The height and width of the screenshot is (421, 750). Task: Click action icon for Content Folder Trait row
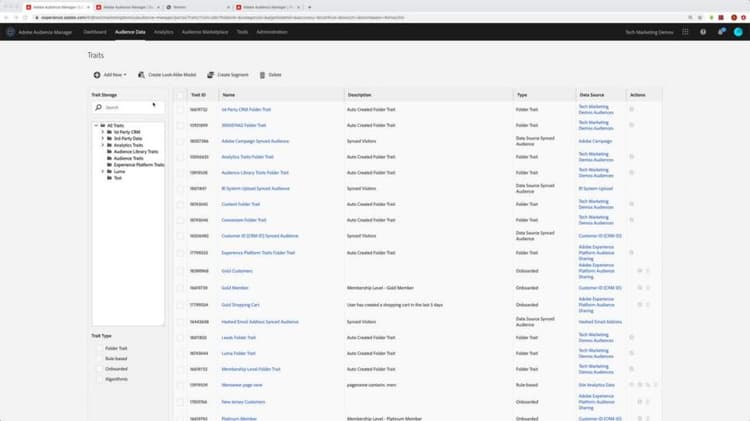click(x=631, y=204)
